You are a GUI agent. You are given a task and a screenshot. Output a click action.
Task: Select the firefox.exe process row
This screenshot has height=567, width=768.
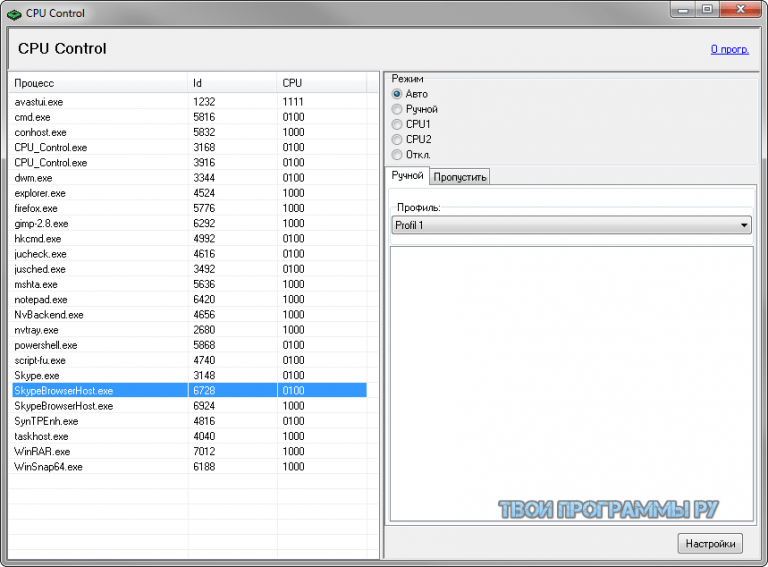pos(189,208)
